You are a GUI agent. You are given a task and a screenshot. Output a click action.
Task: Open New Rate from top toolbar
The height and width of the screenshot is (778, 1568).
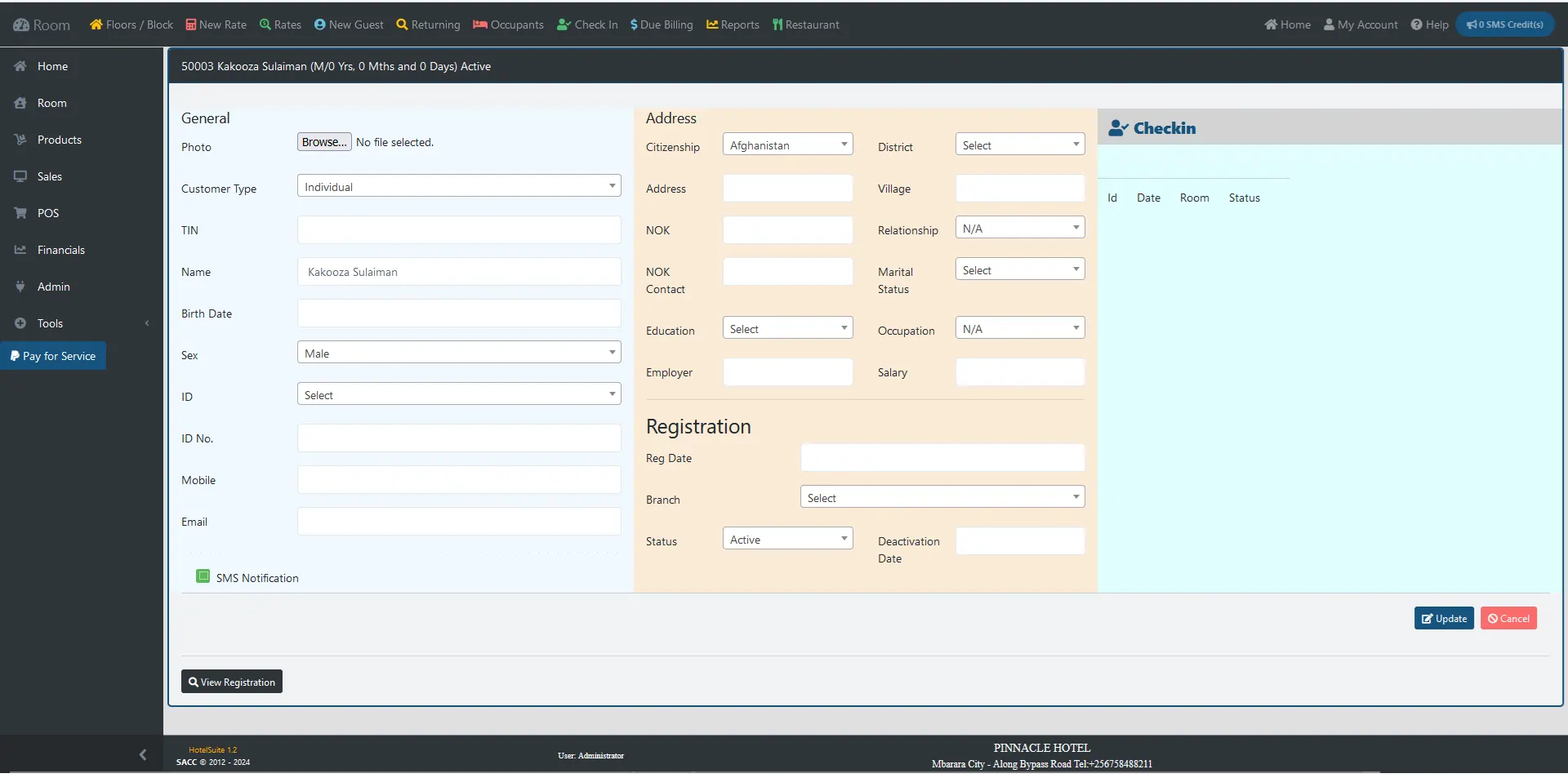pos(216,24)
